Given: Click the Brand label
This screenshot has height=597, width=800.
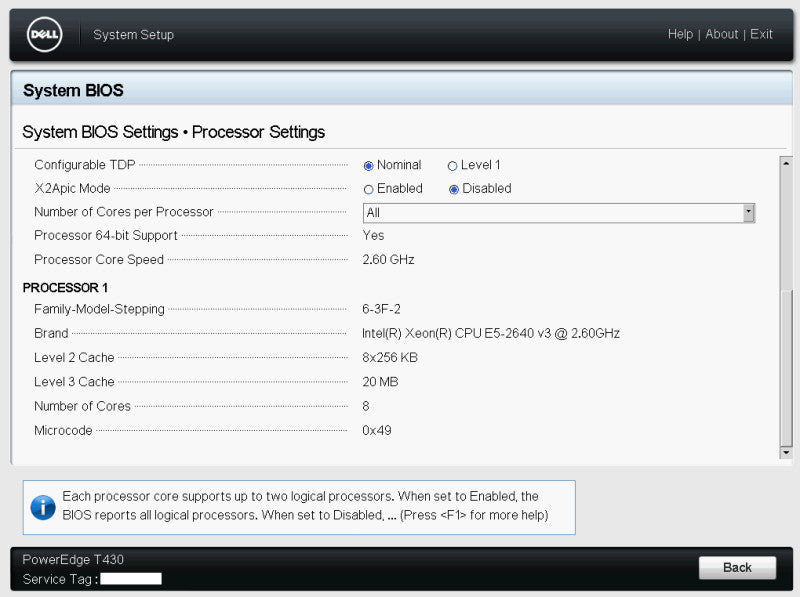Looking at the screenshot, I should 51,333.
